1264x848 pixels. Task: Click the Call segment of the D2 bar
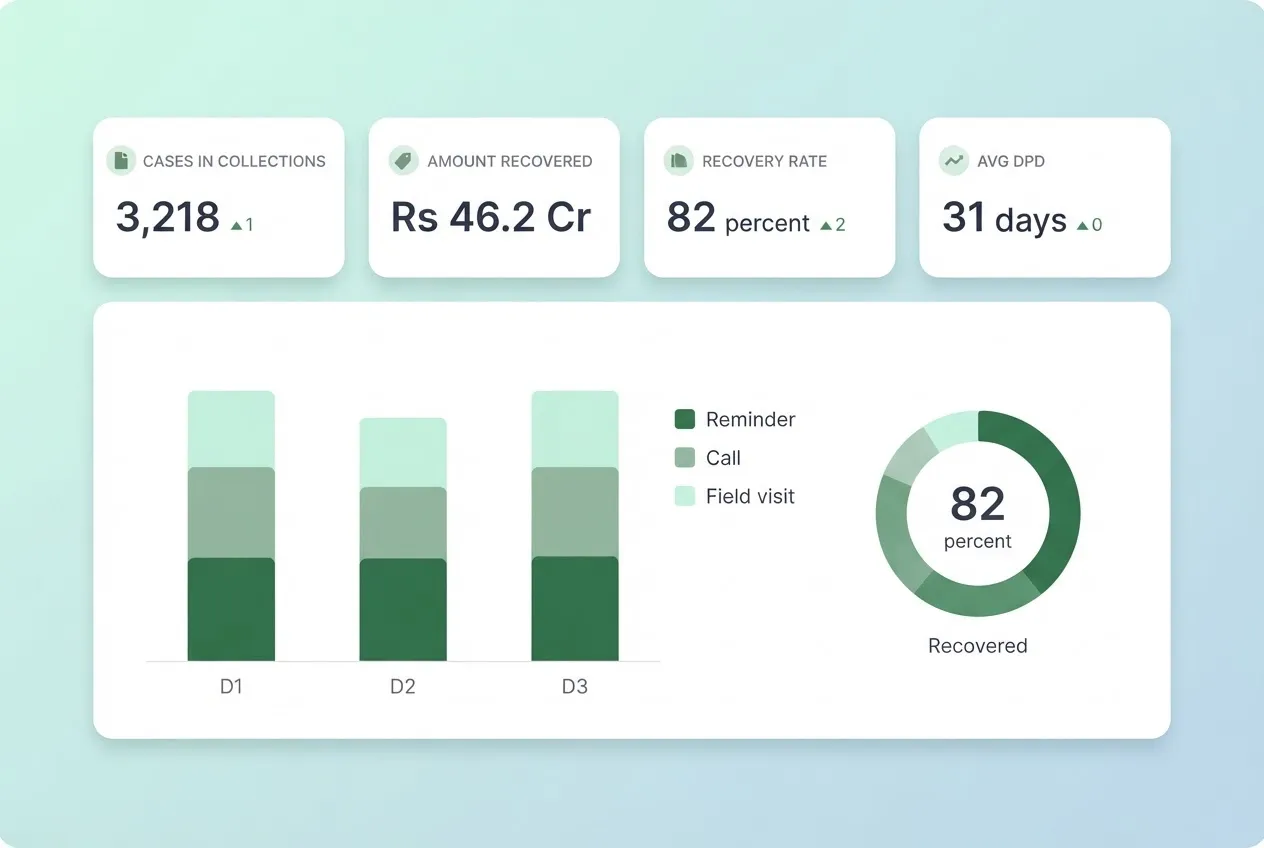coord(403,522)
